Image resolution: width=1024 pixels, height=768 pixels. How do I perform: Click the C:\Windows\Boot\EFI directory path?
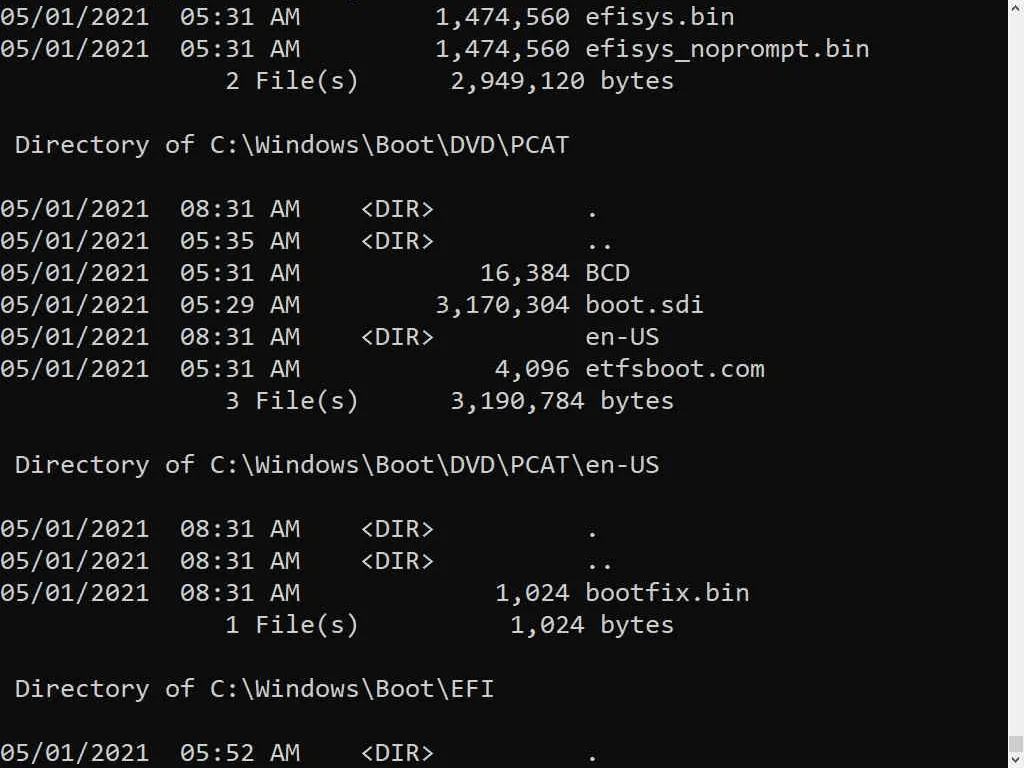pyautogui.click(x=351, y=689)
